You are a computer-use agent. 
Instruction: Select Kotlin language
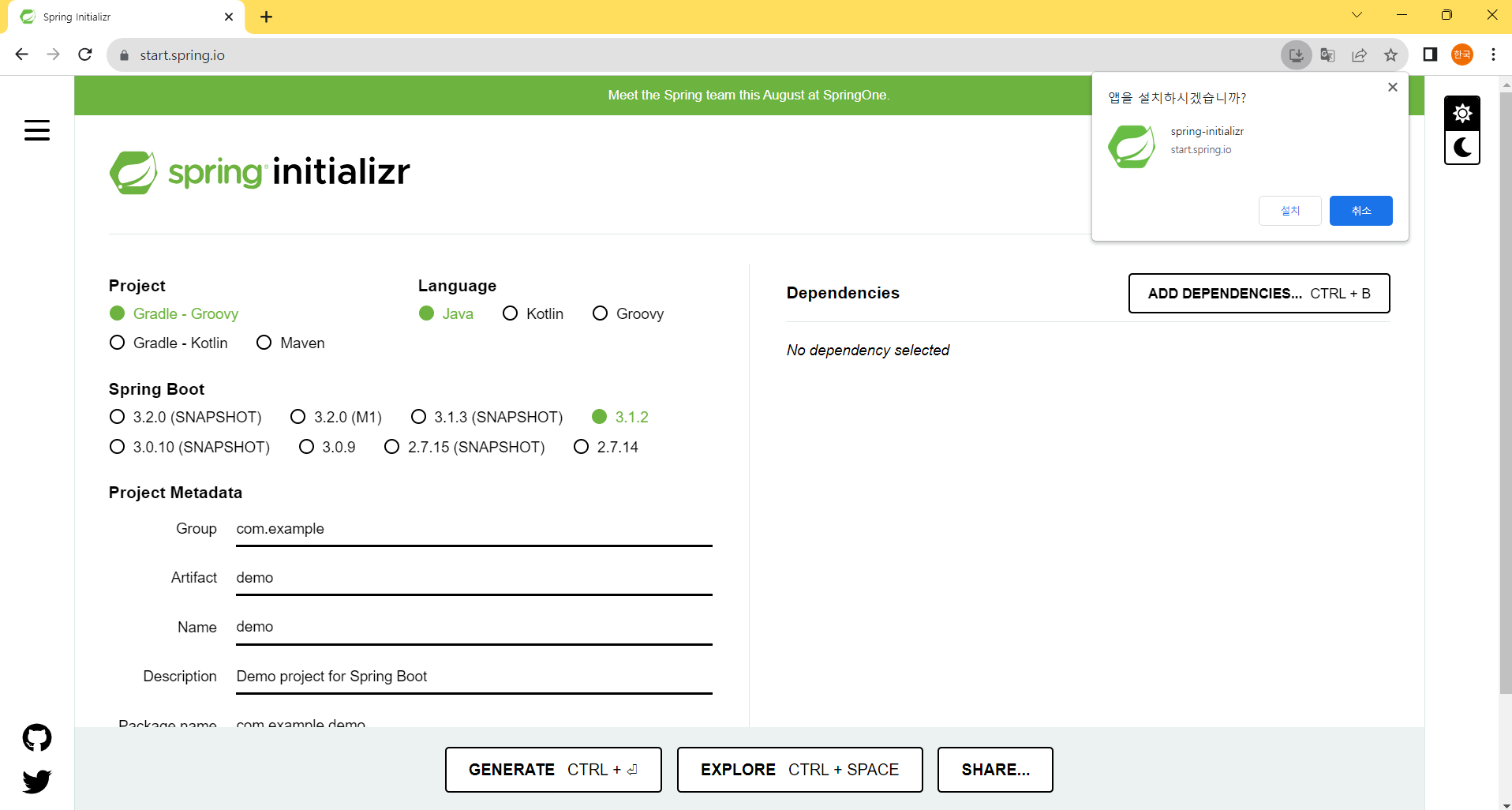533,313
